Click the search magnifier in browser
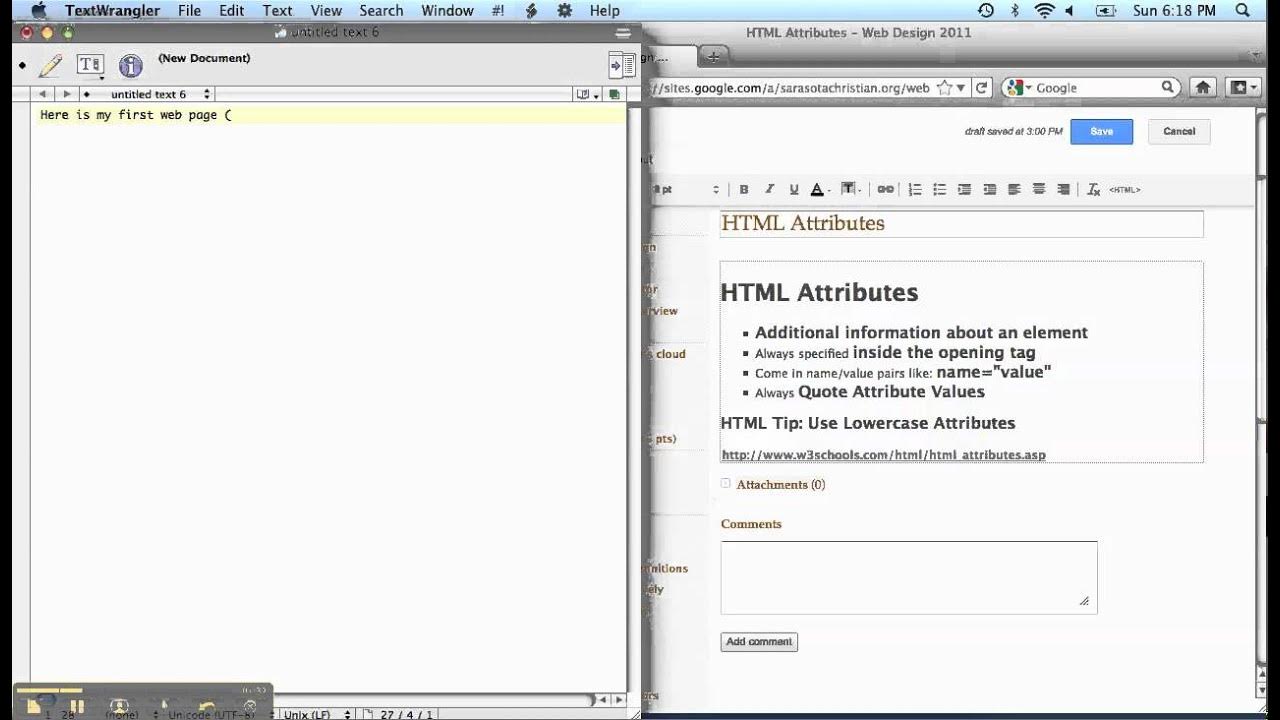This screenshot has height=720, width=1280. tap(1167, 87)
